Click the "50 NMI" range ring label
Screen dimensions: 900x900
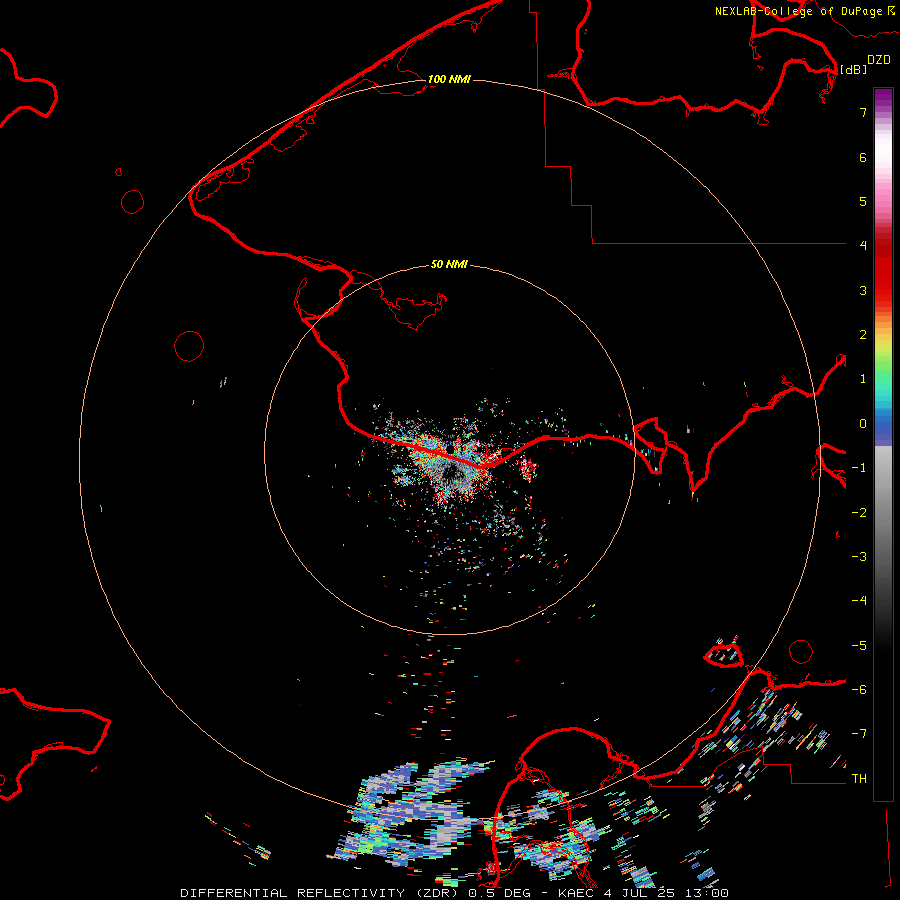coord(449,265)
